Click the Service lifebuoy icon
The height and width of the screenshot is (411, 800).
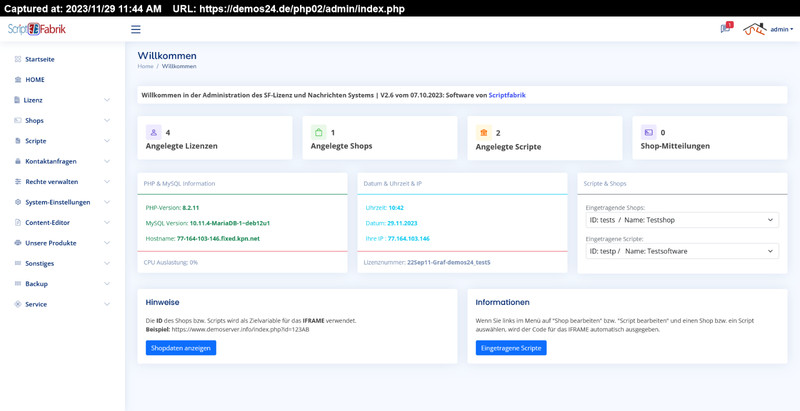18,304
